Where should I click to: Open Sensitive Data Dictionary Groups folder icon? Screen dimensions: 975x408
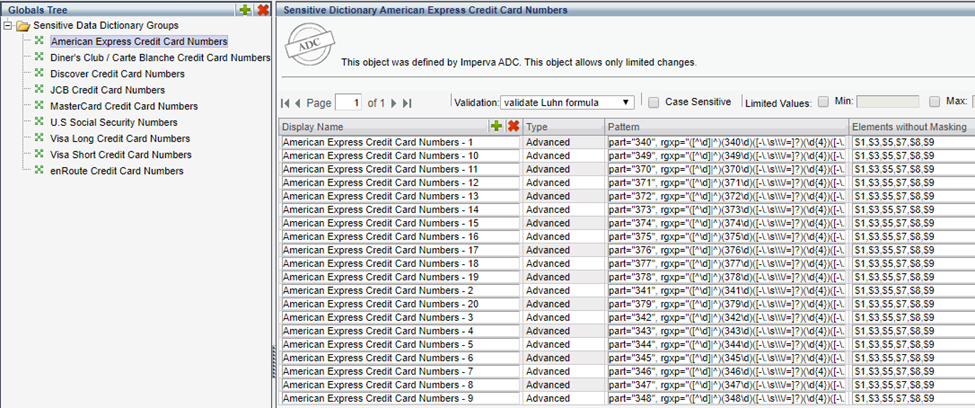[x=23, y=26]
